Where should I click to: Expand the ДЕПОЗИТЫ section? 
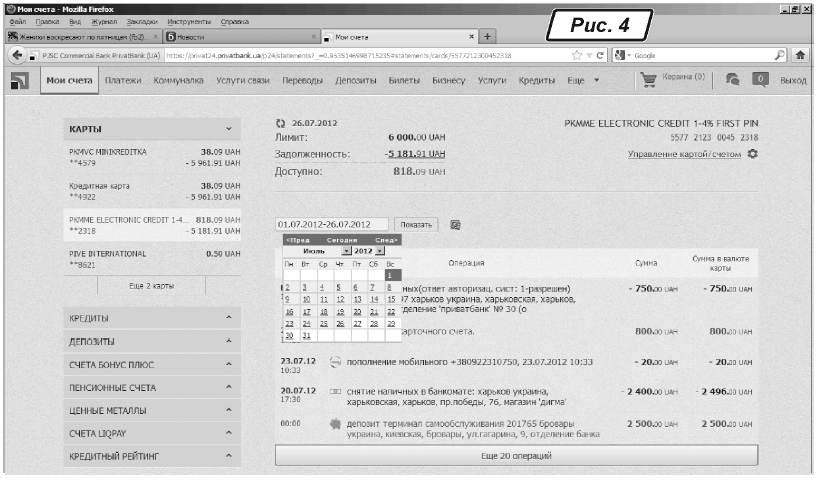click(228, 343)
